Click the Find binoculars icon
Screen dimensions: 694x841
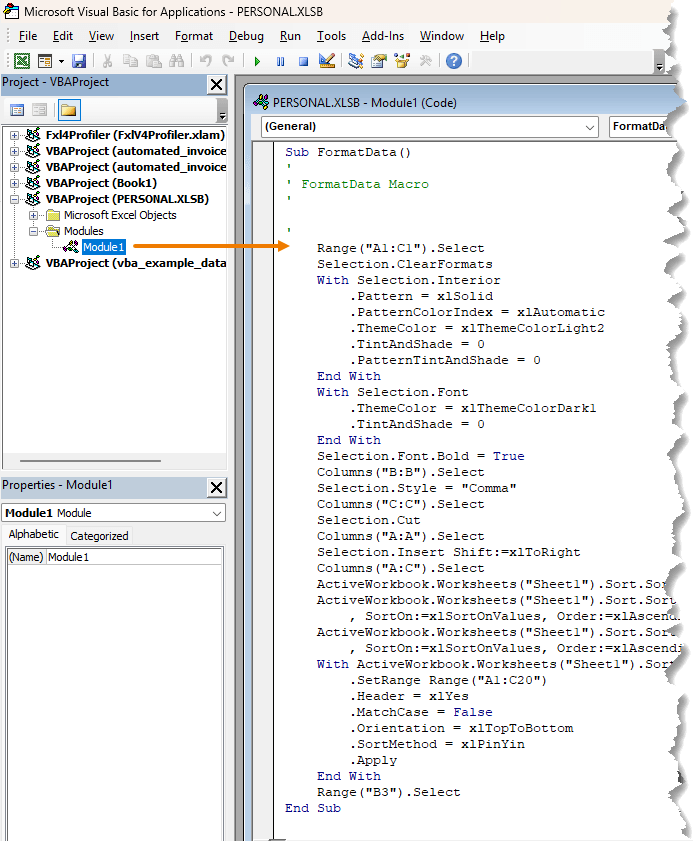(x=176, y=61)
